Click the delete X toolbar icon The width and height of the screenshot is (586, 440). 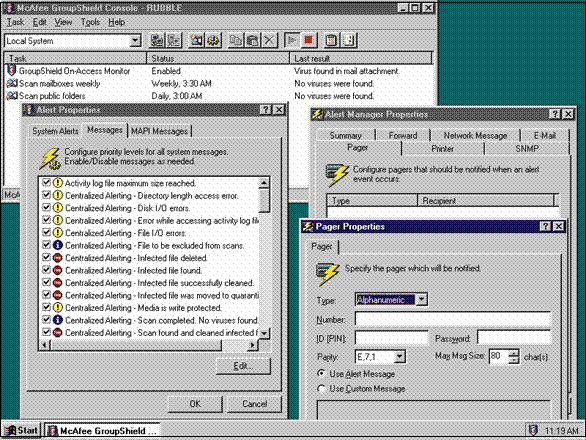[x=269, y=40]
